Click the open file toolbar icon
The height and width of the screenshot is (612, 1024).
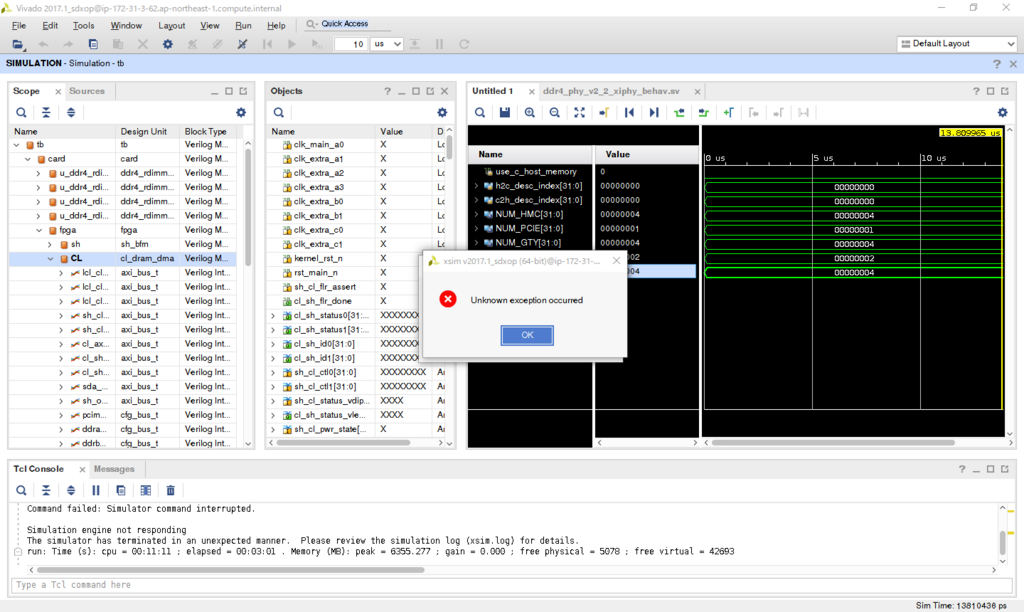tap(18, 44)
